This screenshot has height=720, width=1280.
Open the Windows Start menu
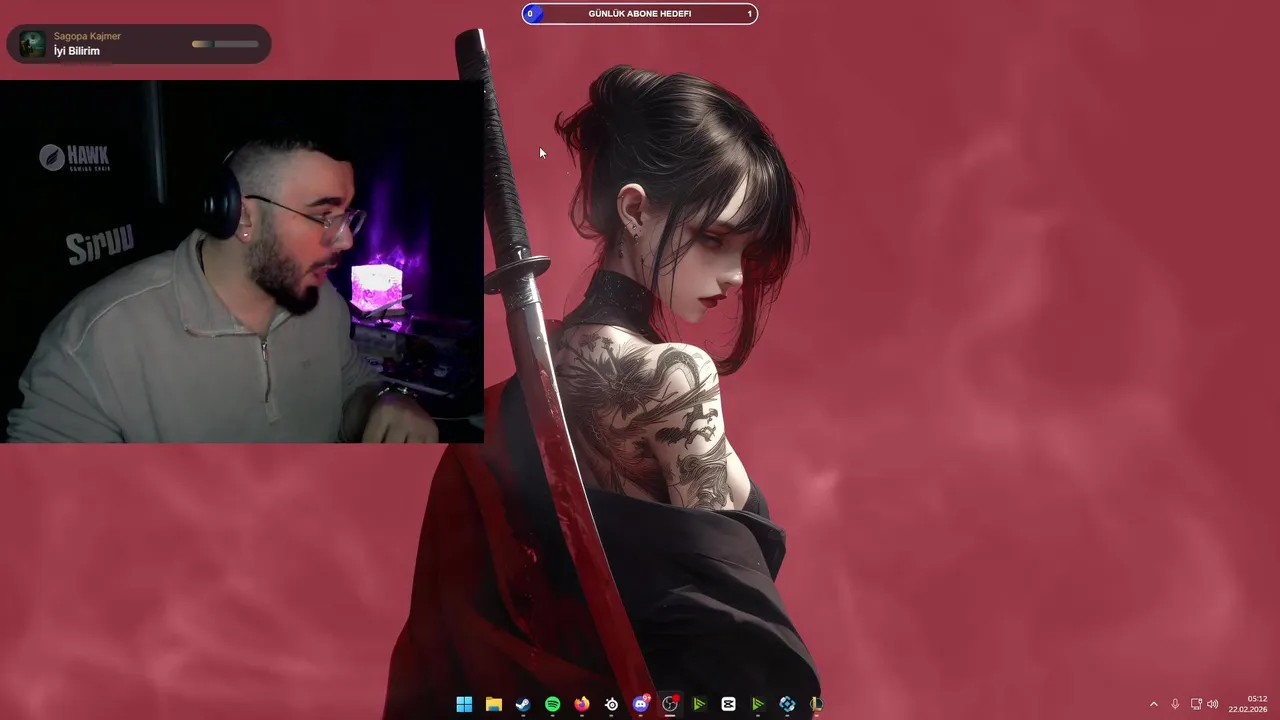tap(464, 704)
